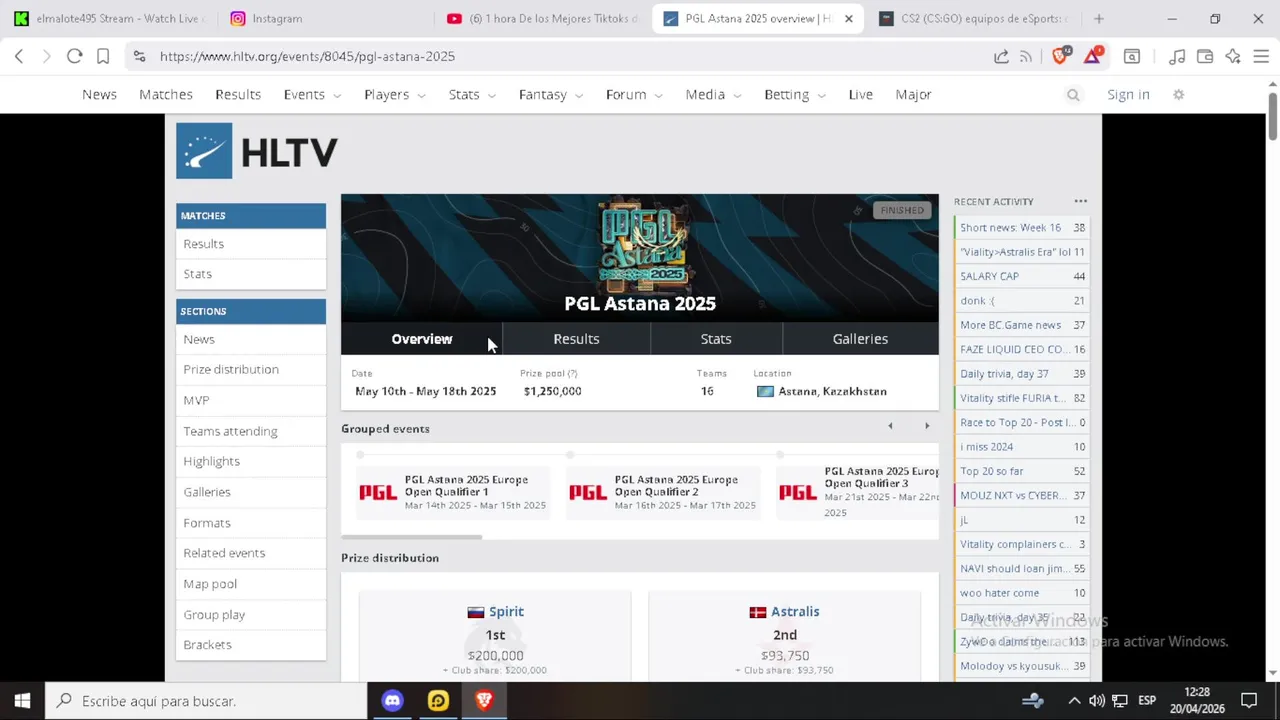Viewport: 1280px width, 720px height.
Task: Open Teams attending in Sections sidebar
Action: tap(230, 431)
